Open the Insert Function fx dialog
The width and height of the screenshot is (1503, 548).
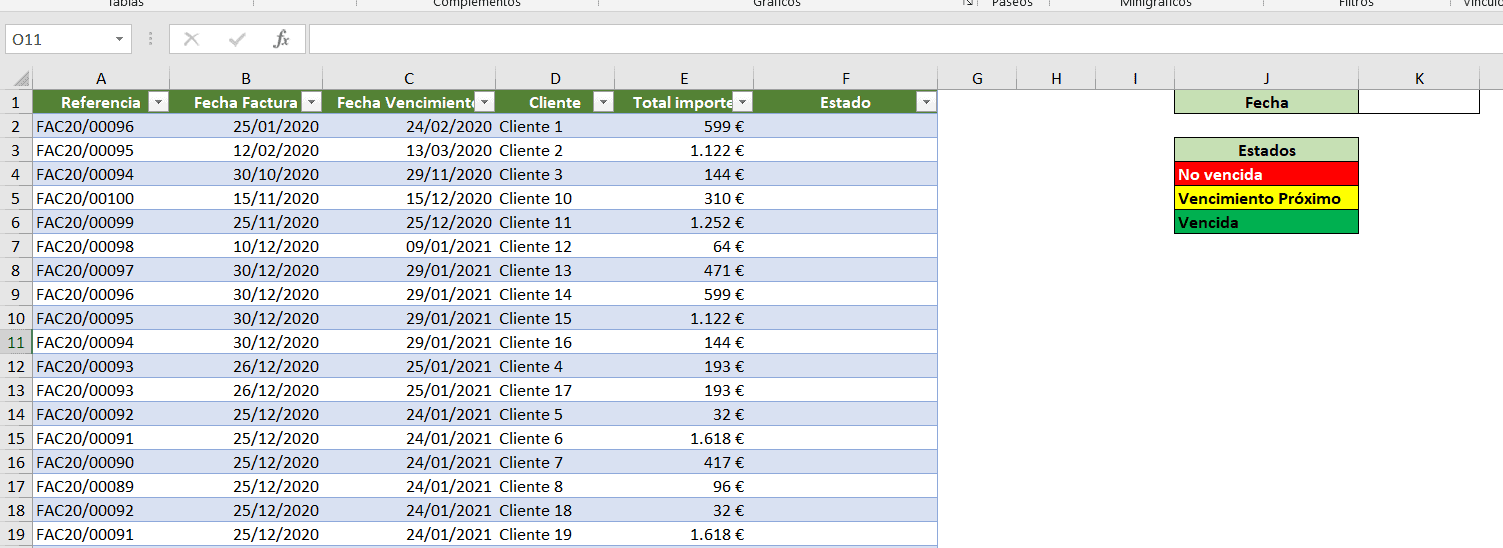(x=282, y=39)
